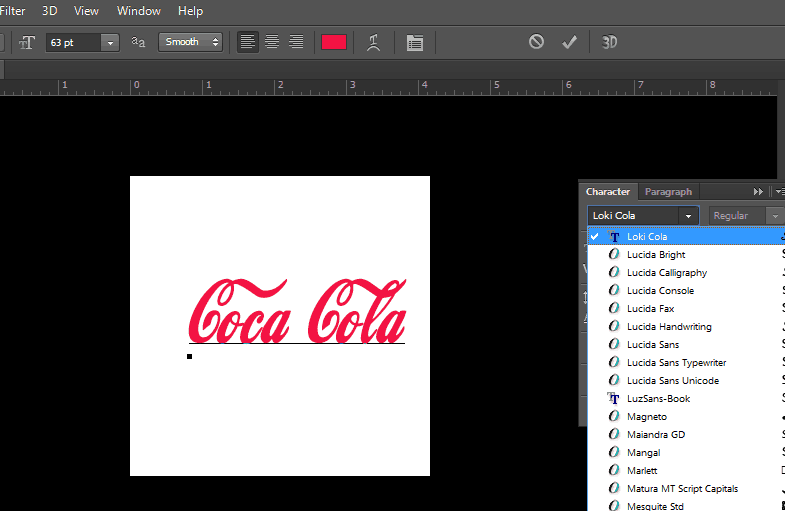Enable right align text
785x511 pixels.
click(296, 42)
